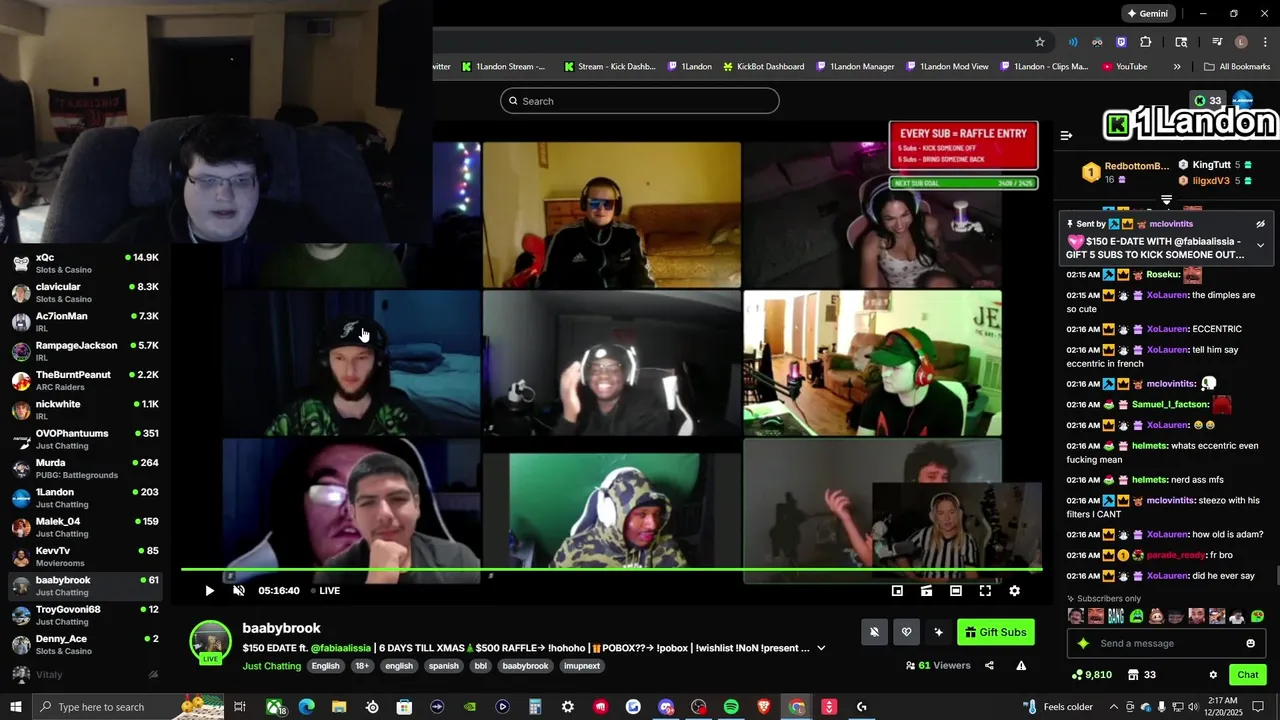The height and width of the screenshot is (720, 1280).
Task: Open Spotify from the taskbar
Action: 731,707
